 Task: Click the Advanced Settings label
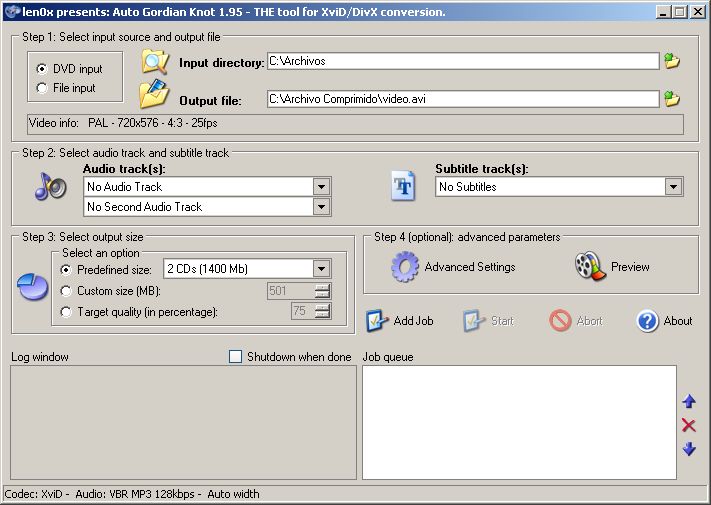coord(470,267)
